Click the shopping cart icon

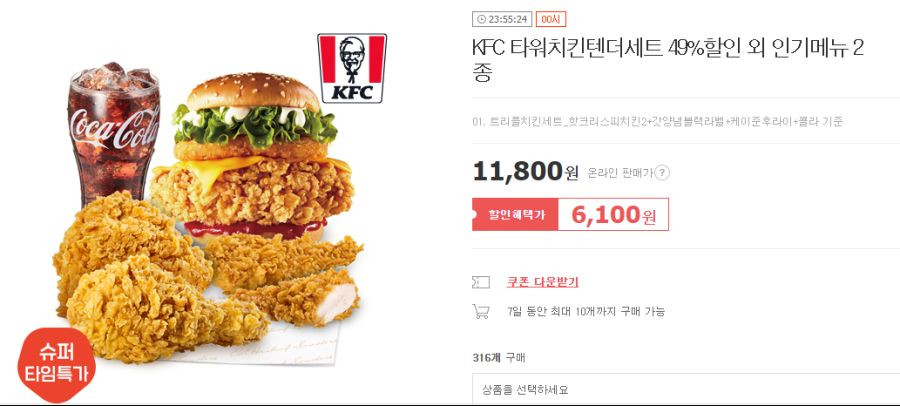point(481,311)
